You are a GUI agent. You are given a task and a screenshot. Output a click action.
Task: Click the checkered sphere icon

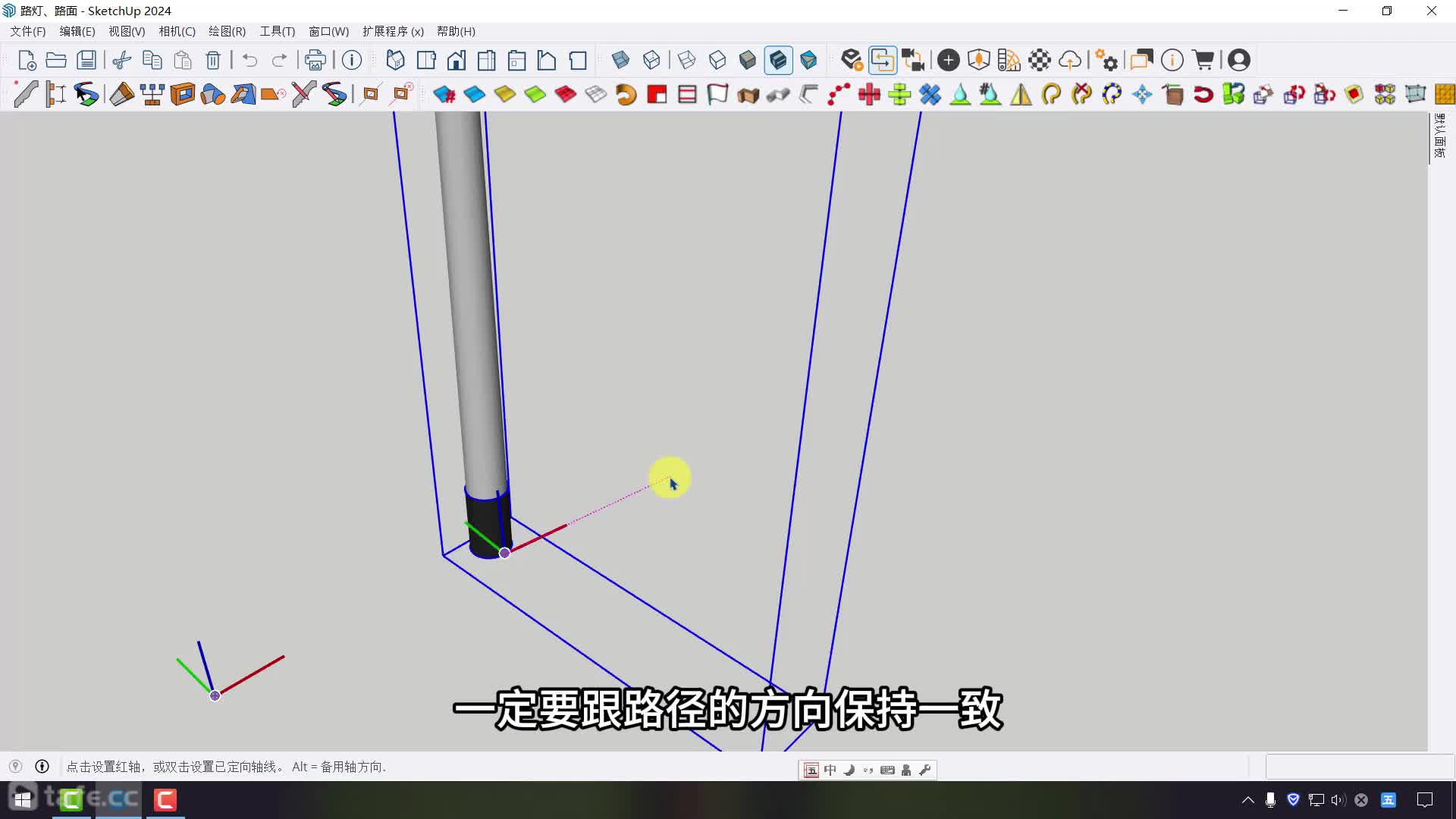[x=1040, y=60]
